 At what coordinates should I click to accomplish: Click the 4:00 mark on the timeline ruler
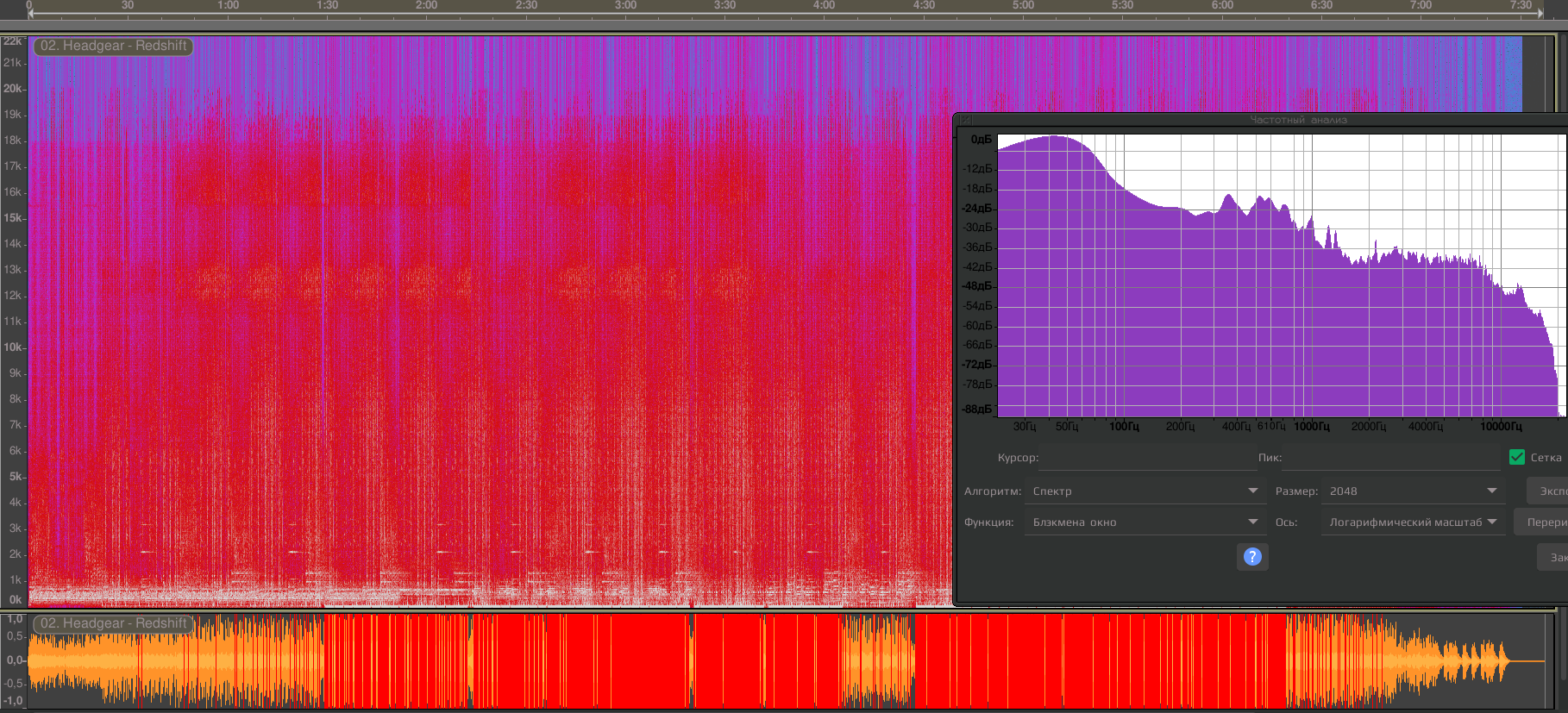[x=824, y=5]
